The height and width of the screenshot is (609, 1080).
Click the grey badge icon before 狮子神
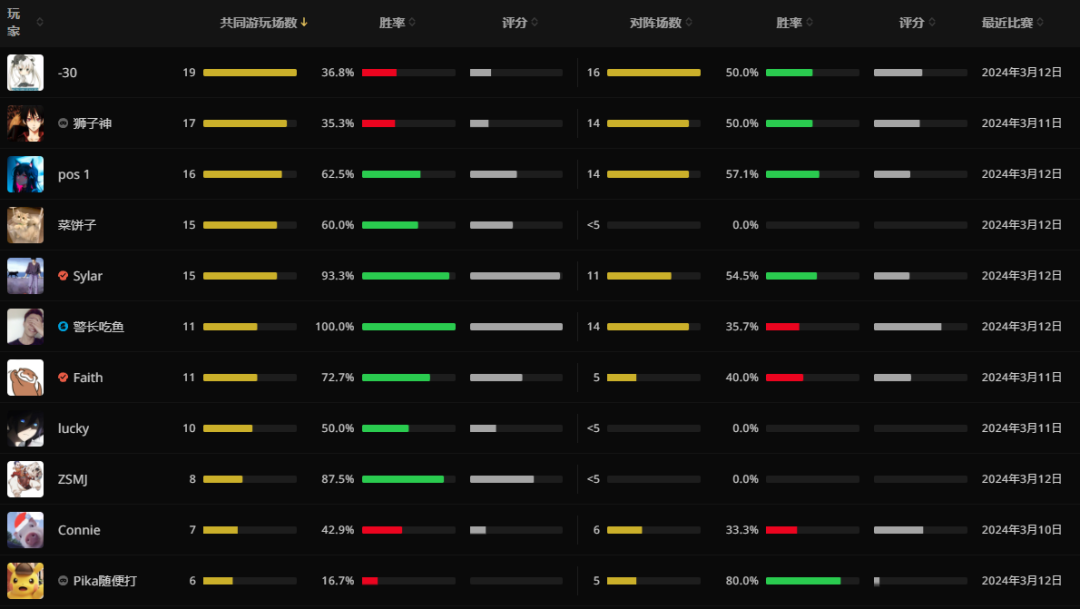click(x=63, y=123)
